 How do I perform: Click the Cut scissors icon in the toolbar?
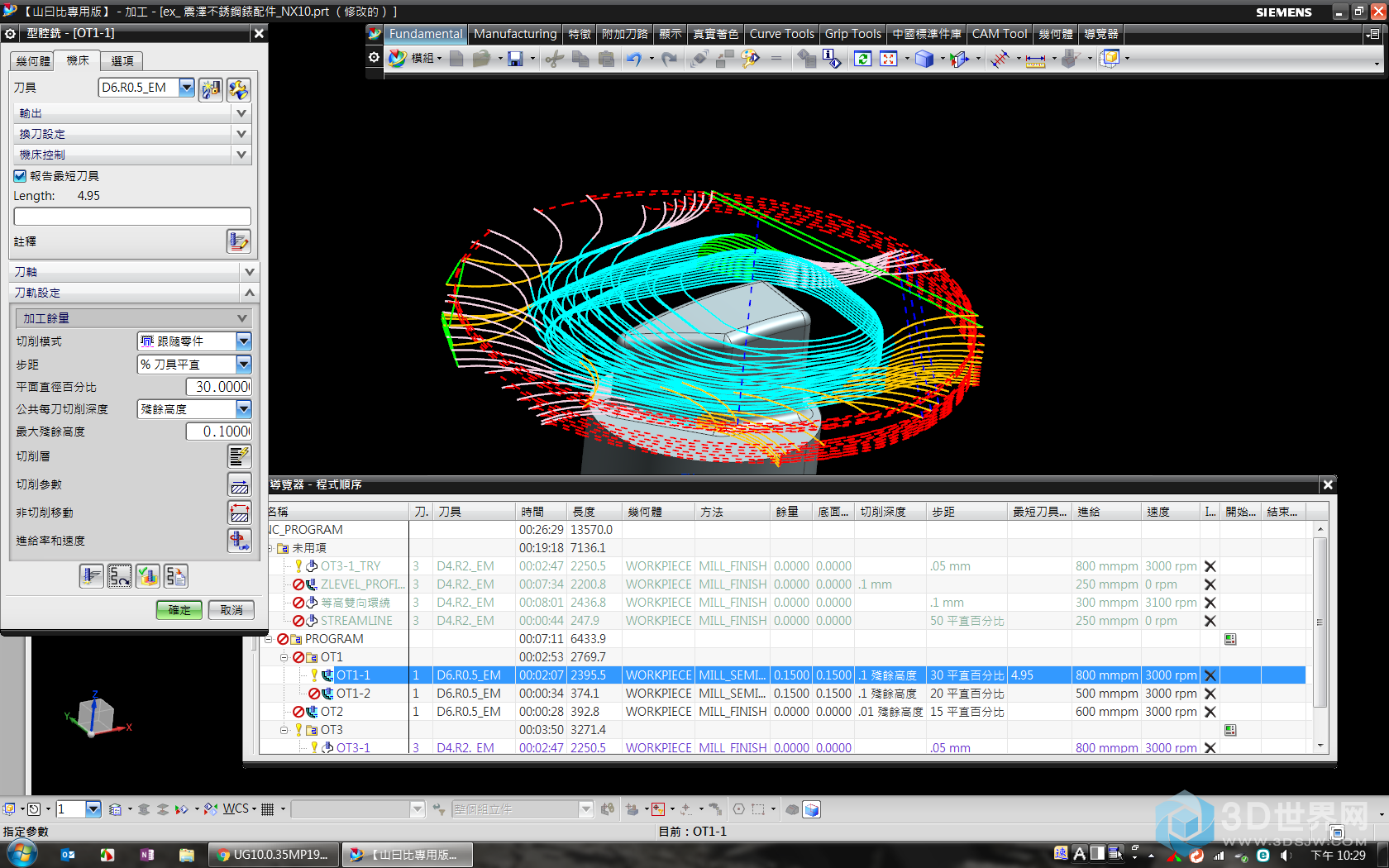pyautogui.click(x=555, y=59)
